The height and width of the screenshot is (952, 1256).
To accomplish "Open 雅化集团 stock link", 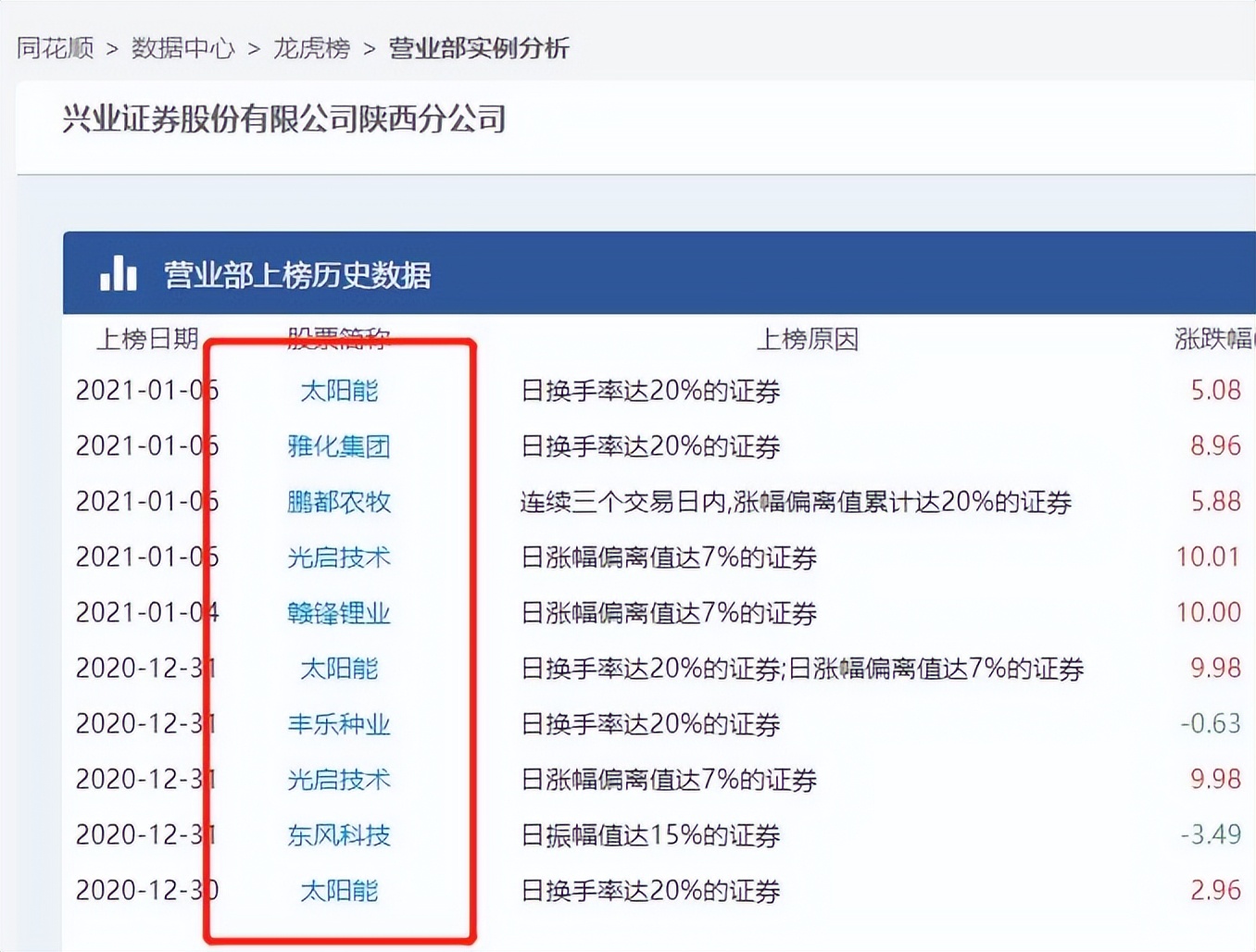I will [x=339, y=446].
